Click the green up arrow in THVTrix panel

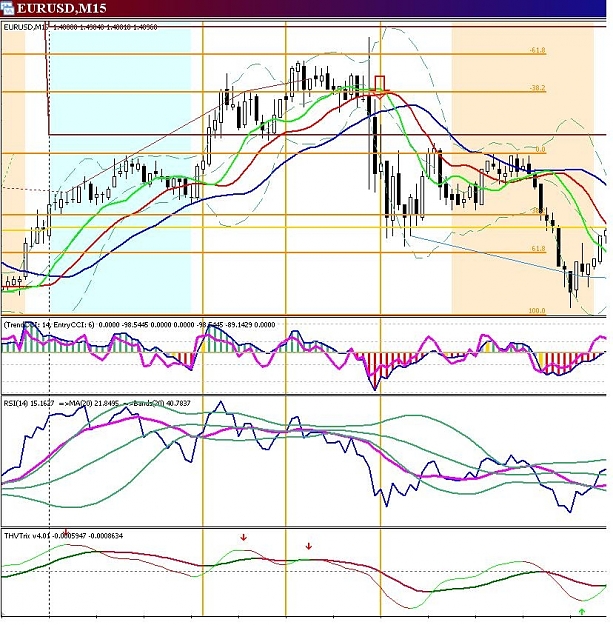[x=582, y=611]
